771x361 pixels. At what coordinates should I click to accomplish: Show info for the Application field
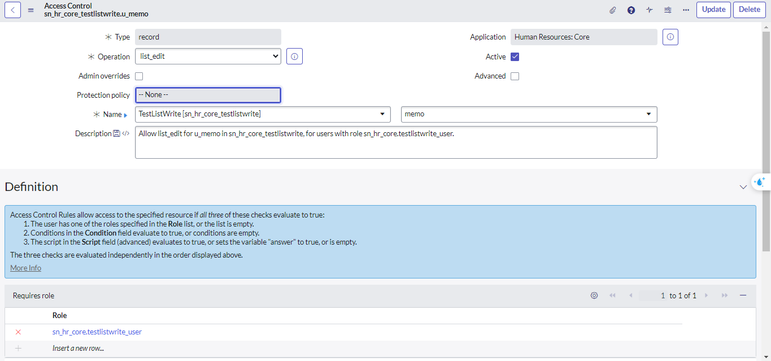pos(670,37)
